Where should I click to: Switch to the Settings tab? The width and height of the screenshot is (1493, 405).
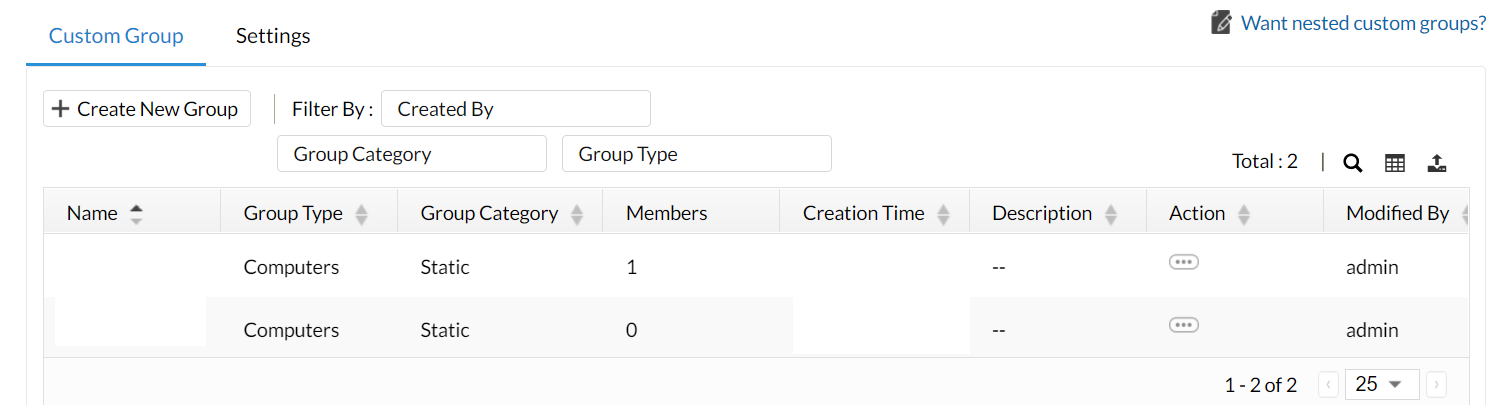pyautogui.click(x=273, y=36)
